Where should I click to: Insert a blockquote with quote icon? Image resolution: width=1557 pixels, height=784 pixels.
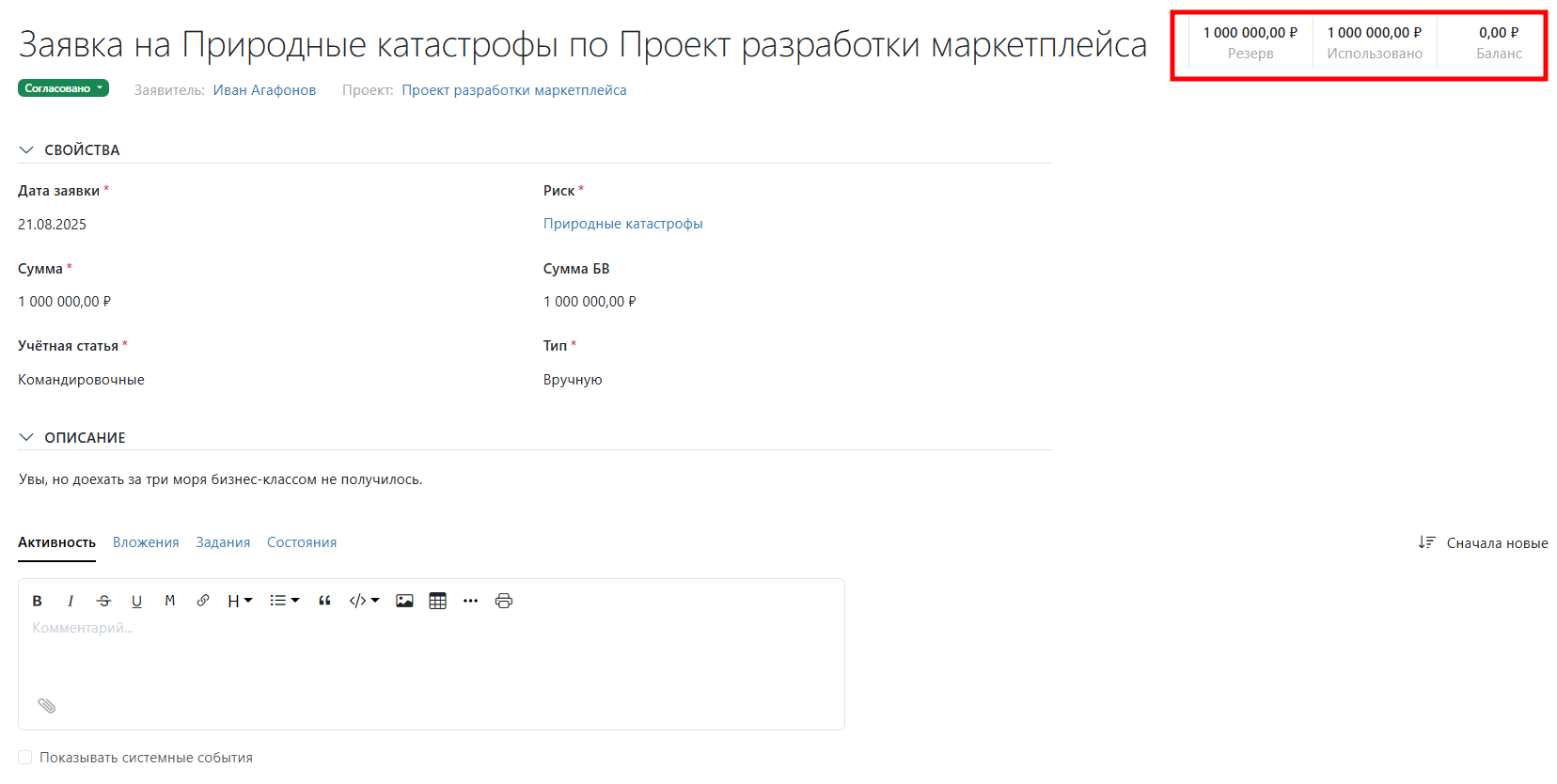coord(324,601)
